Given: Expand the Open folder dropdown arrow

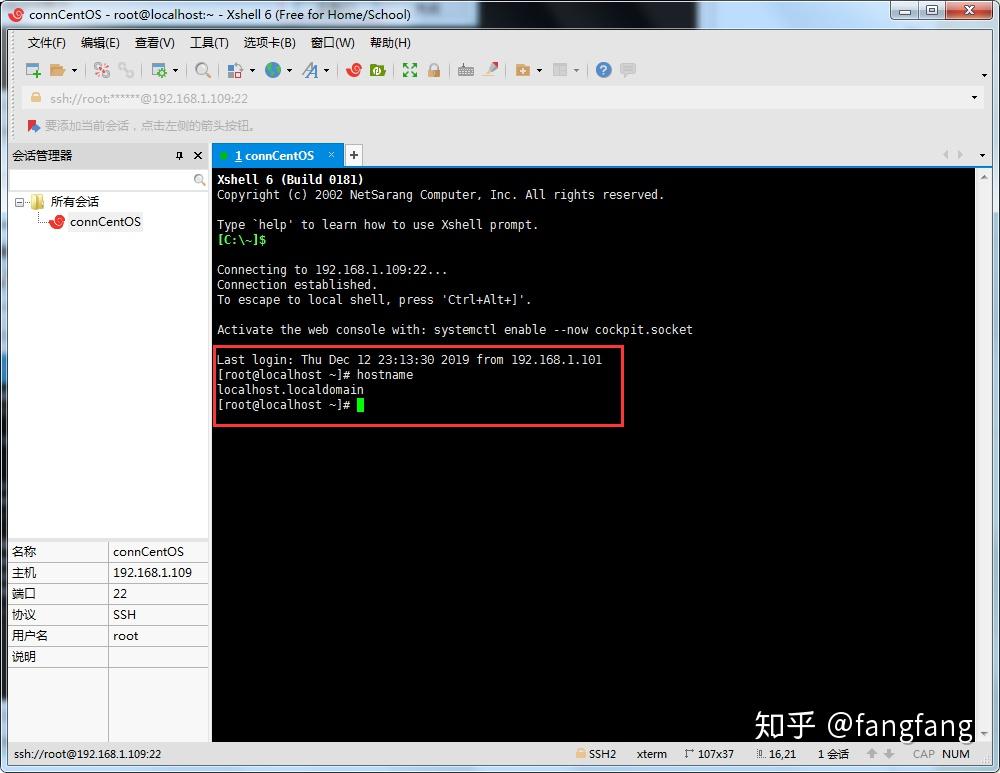Looking at the screenshot, I should click(75, 71).
